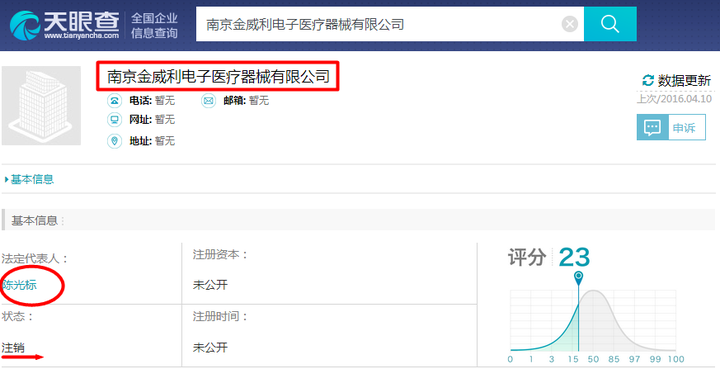Click the 法定代表人 label
The height and width of the screenshot is (369, 720).
click(35, 258)
